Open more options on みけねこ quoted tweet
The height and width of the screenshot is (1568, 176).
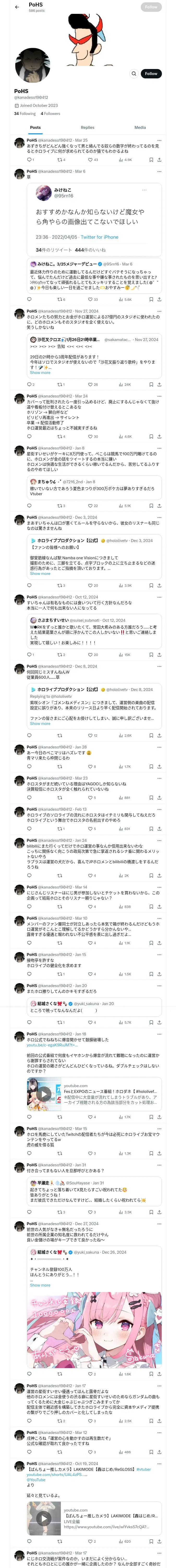click(144, 191)
